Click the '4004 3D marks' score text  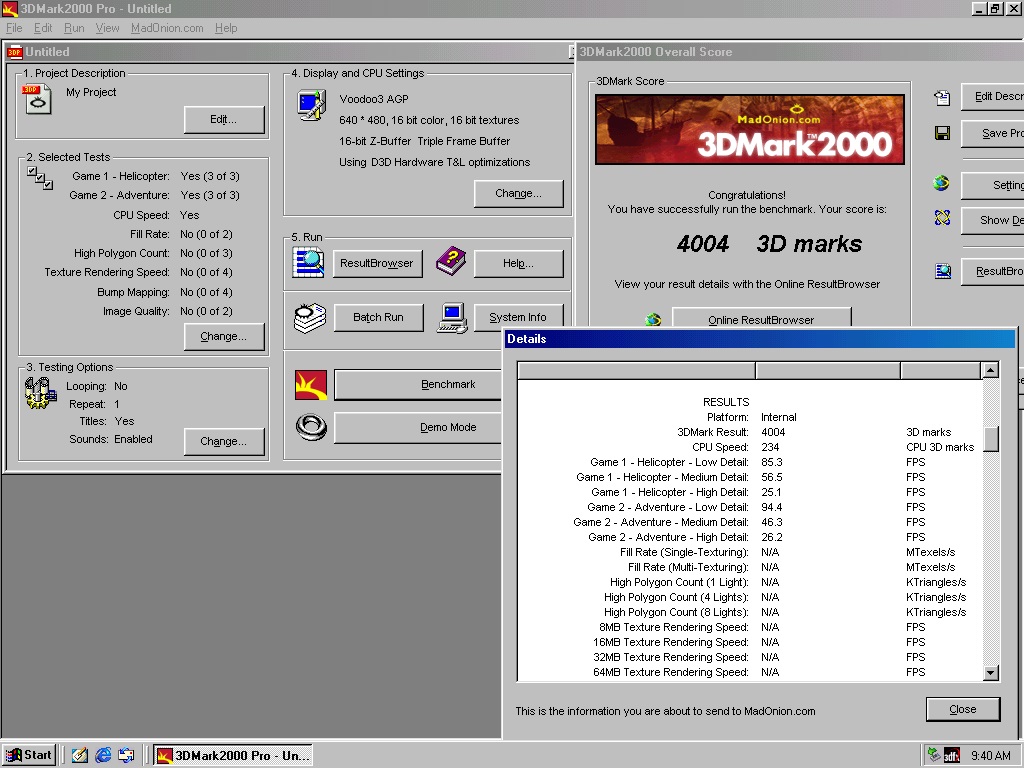click(x=769, y=244)
